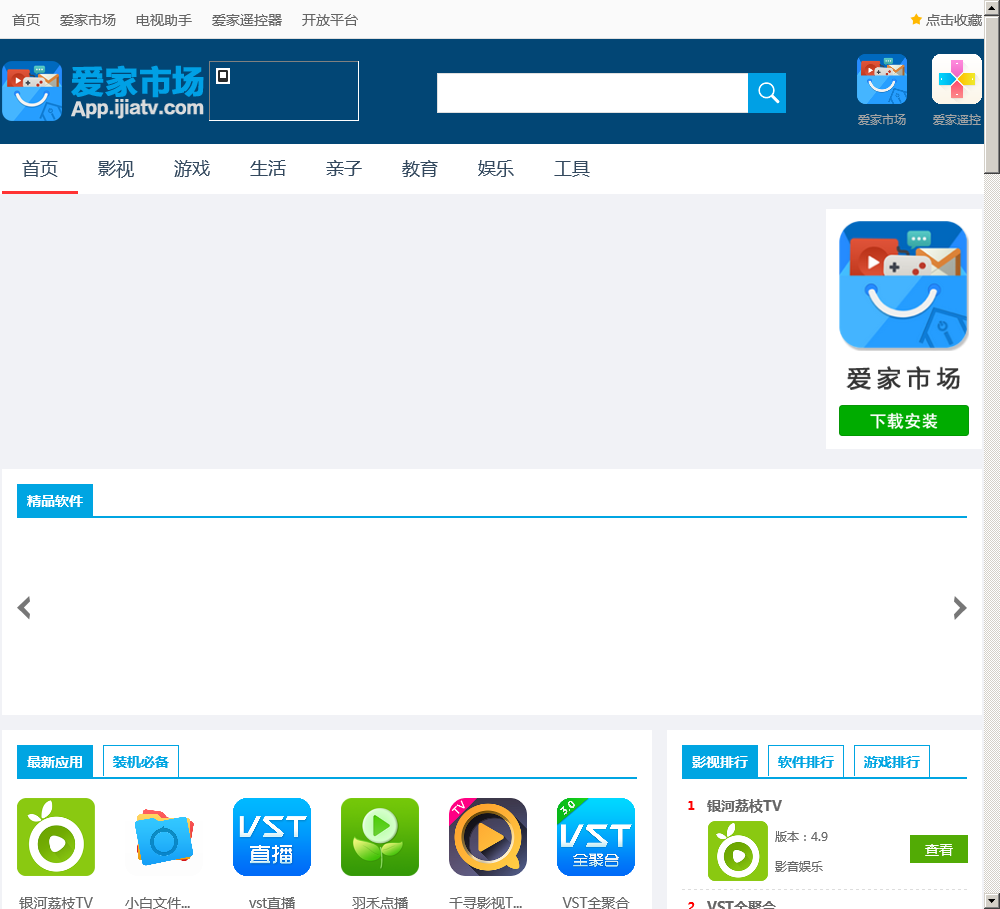
Task: Click the VST全聚合 name under its app icon
Action: pyautogui.click(x=596, y=902)
